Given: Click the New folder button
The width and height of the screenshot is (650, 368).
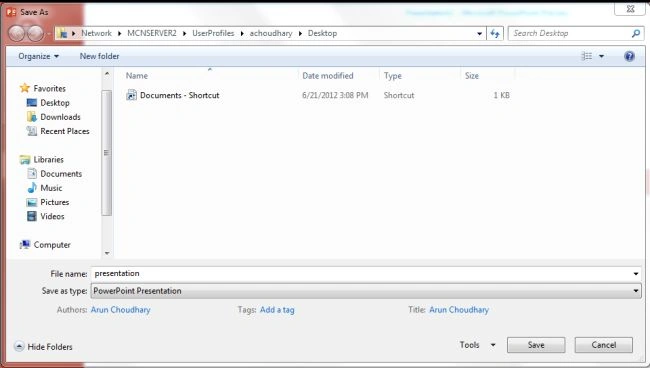Looking at the screenshot, I should coord(99,56).
